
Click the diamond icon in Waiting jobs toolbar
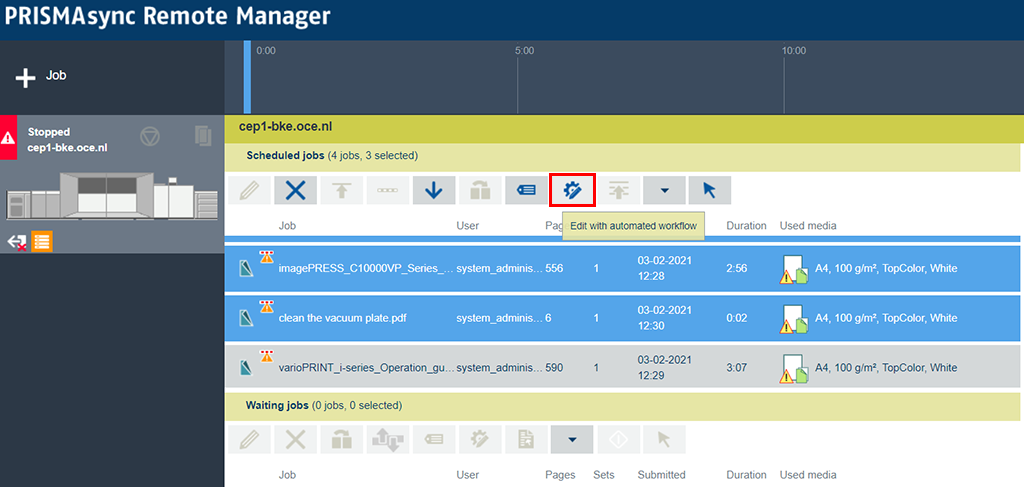pyautogui.click(x=618, y=439)
